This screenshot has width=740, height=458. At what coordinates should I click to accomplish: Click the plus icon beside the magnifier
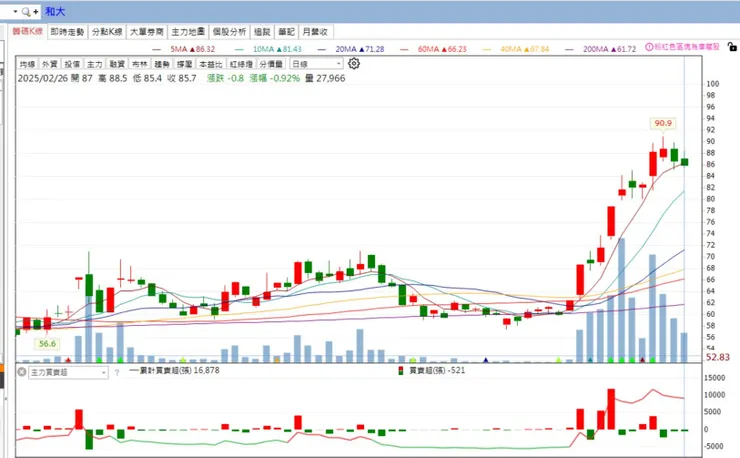(36, 11)
